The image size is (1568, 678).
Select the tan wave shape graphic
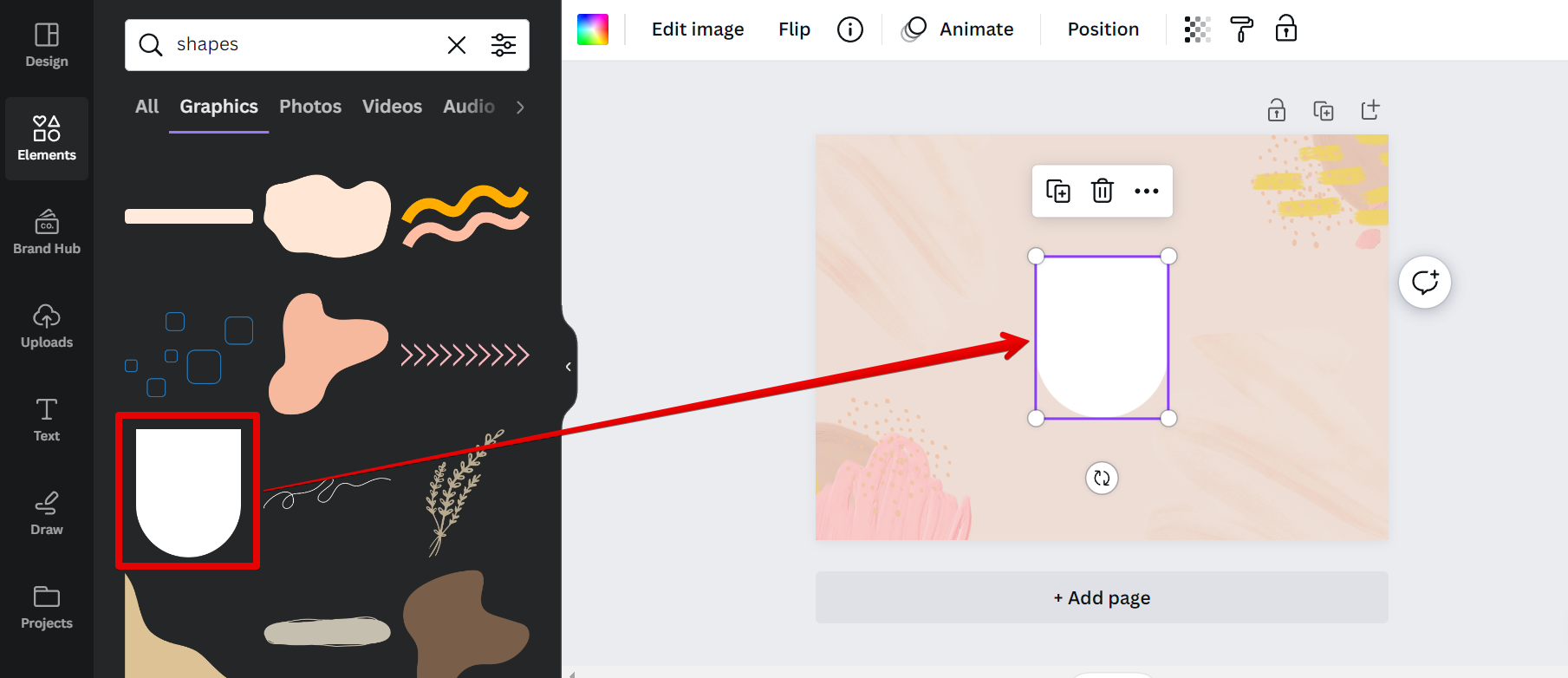(x=178, y=626)
